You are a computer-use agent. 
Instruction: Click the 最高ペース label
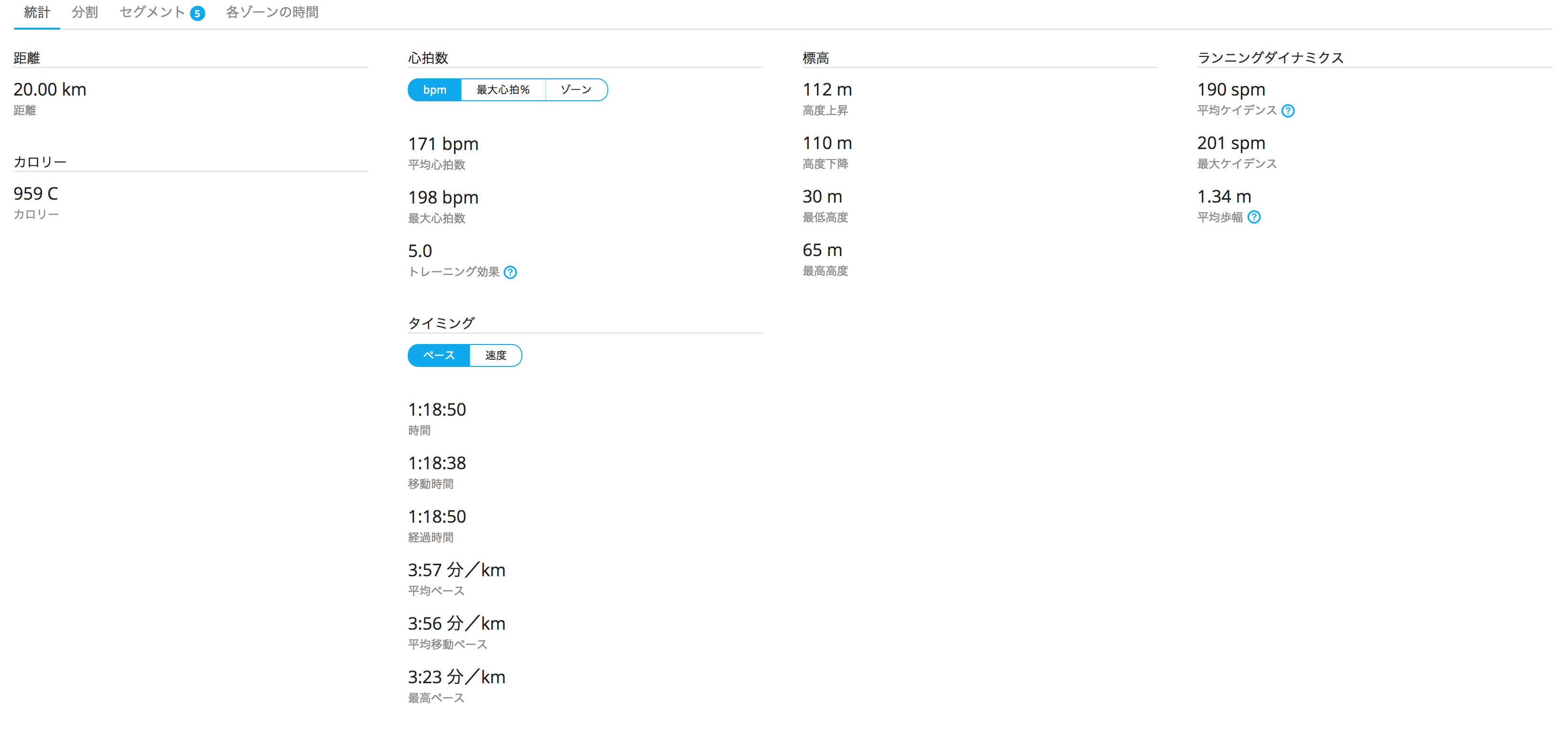pos(436,698)
